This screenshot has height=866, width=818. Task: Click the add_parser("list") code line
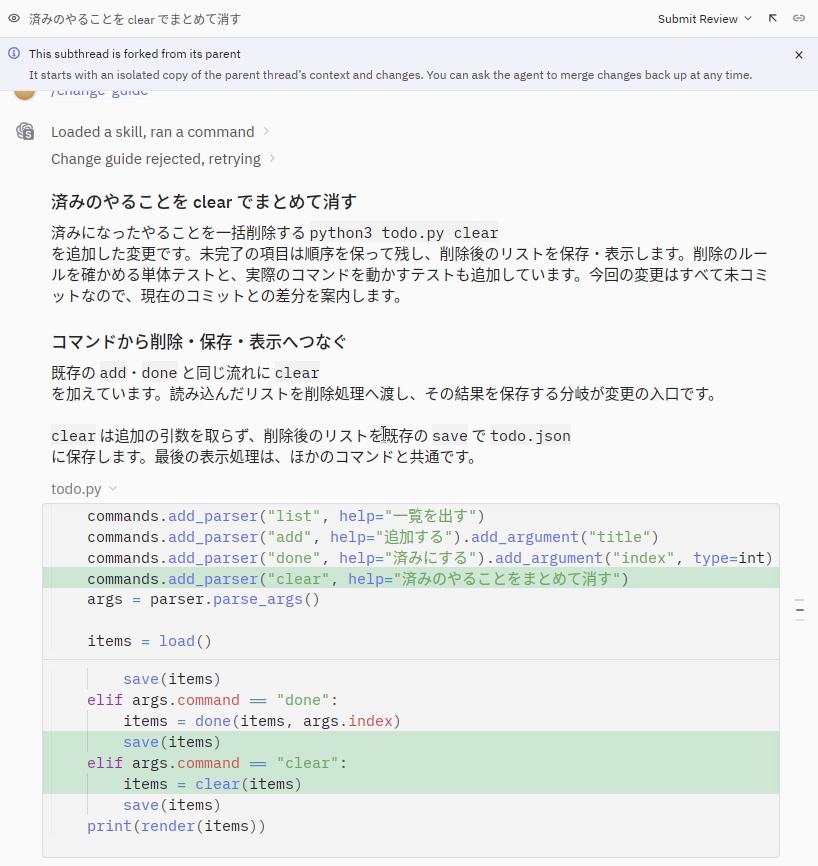411,515
